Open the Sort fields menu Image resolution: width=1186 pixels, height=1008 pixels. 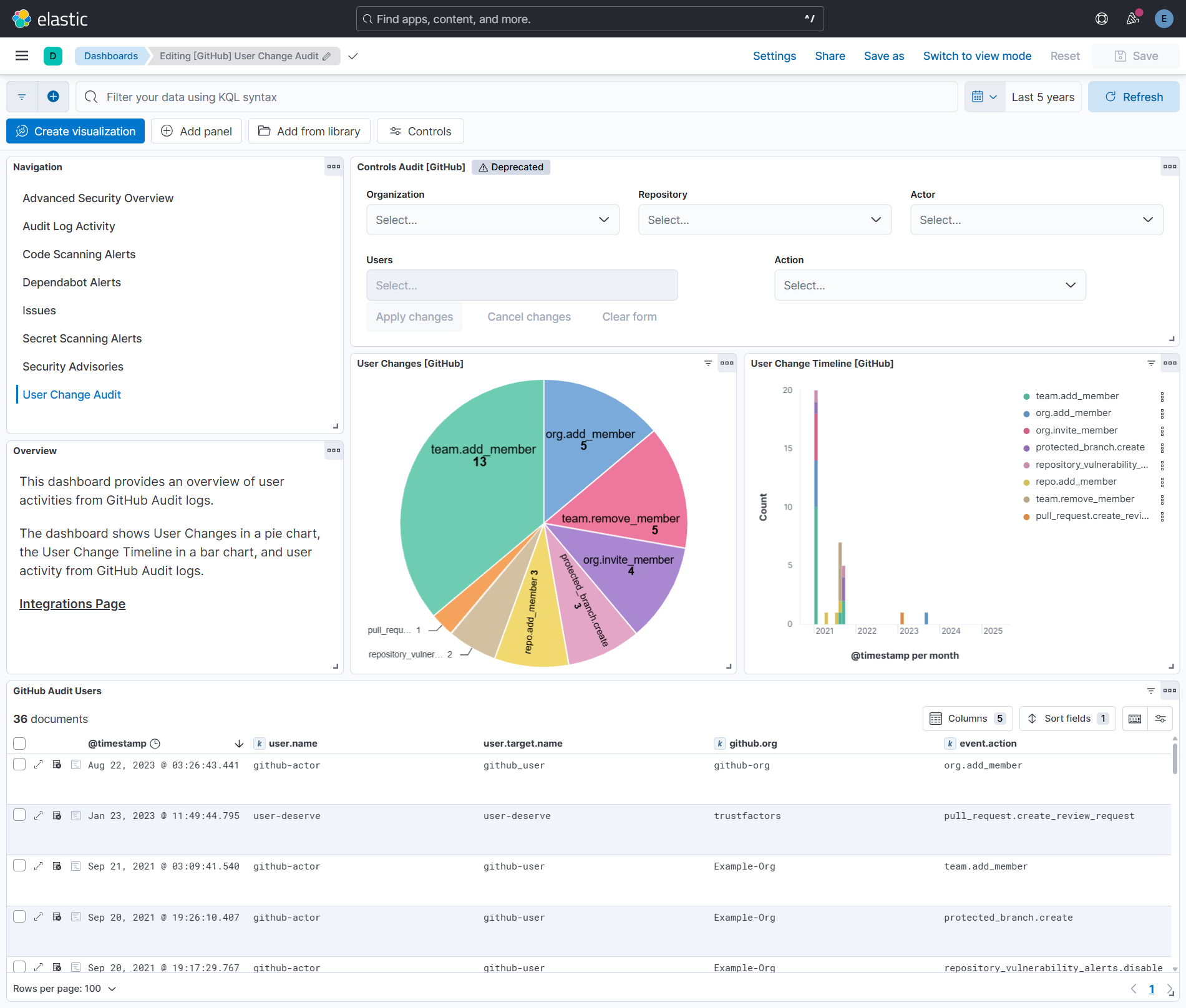click(1067, 719)
